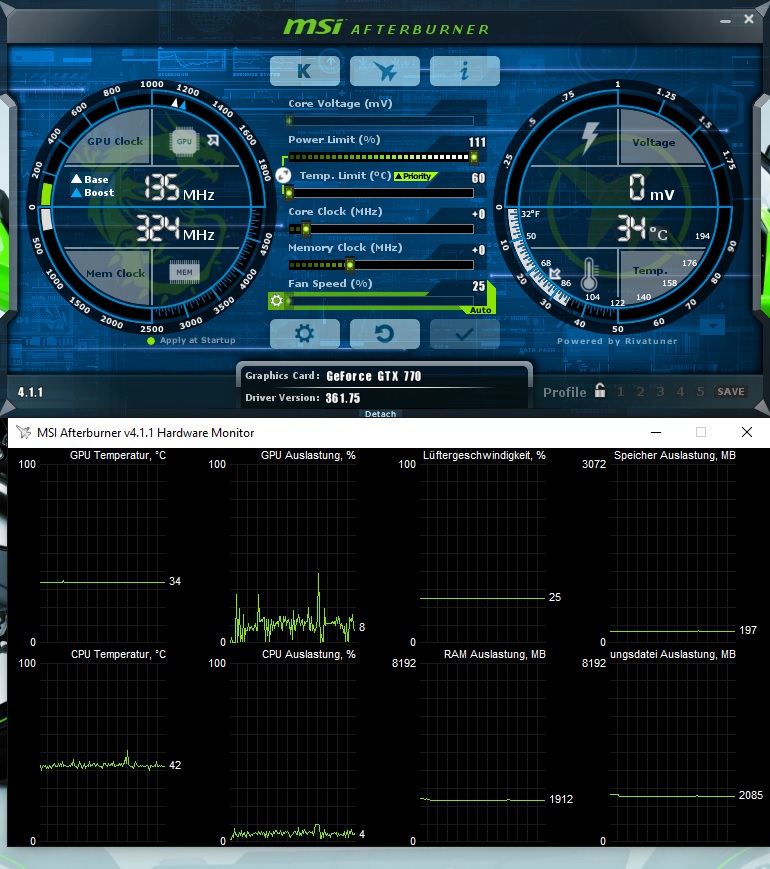This screenshot has height=869, width=770.
Task: Select profile slot 5
Action: click(700, 392)
